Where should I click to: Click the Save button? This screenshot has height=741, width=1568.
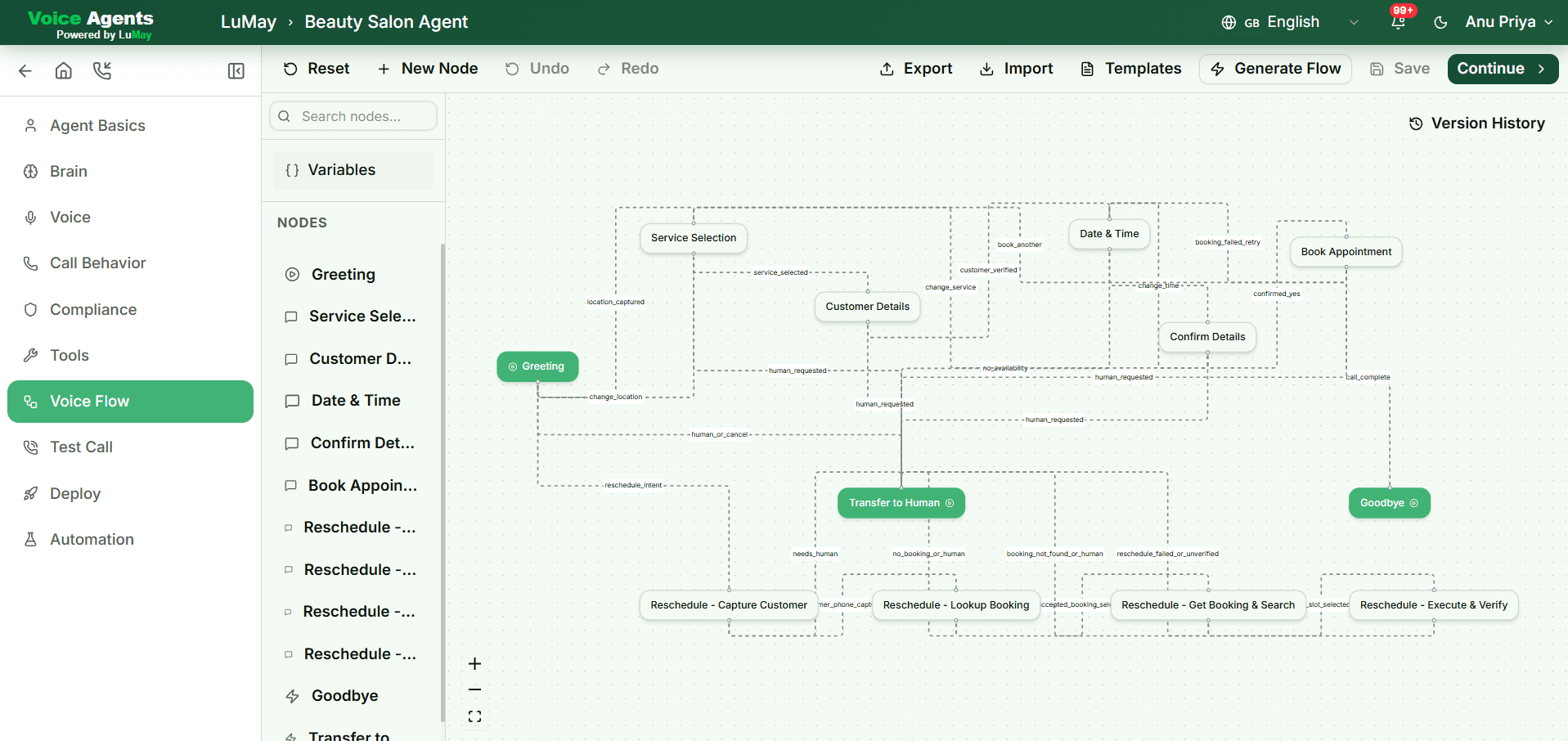tap(1400, 69)
